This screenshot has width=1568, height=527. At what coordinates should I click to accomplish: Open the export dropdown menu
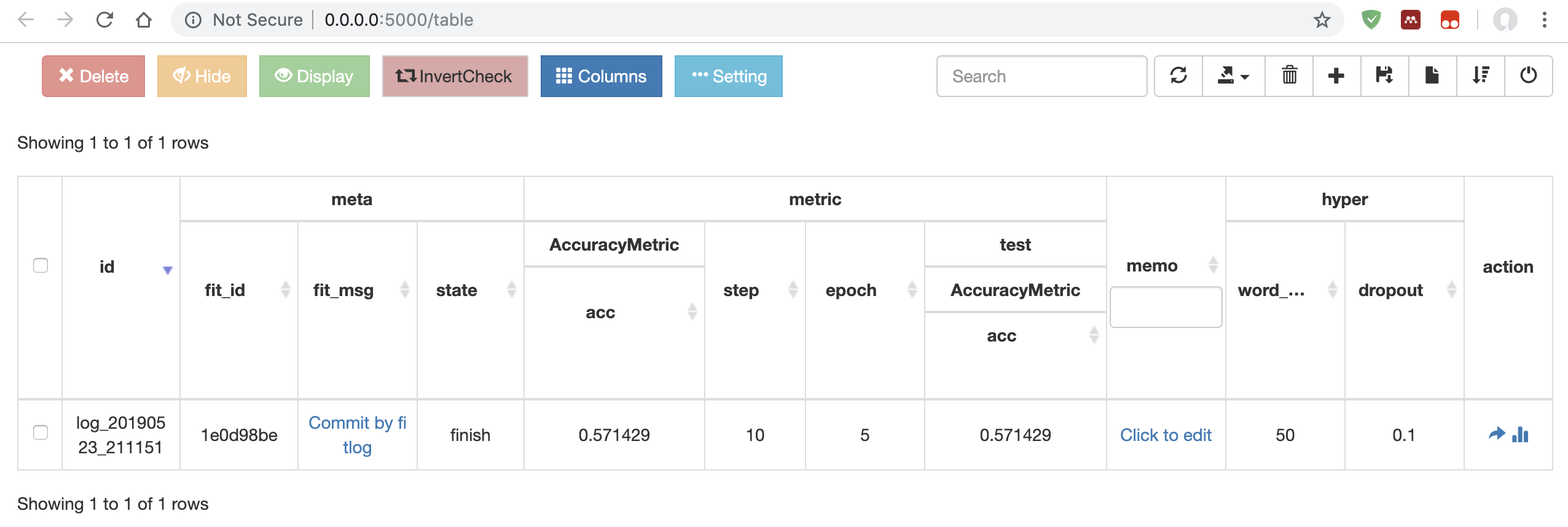click(x=1233, y=76)
